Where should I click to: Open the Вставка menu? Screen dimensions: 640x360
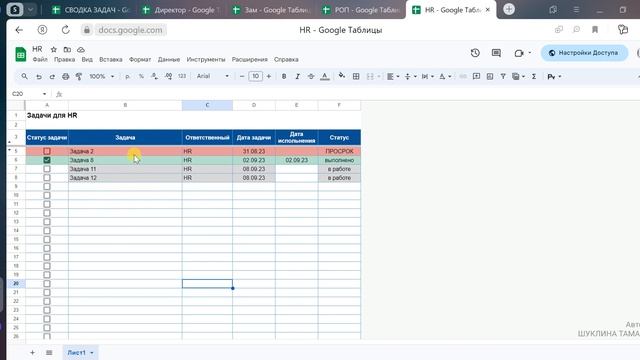(111, 60)
